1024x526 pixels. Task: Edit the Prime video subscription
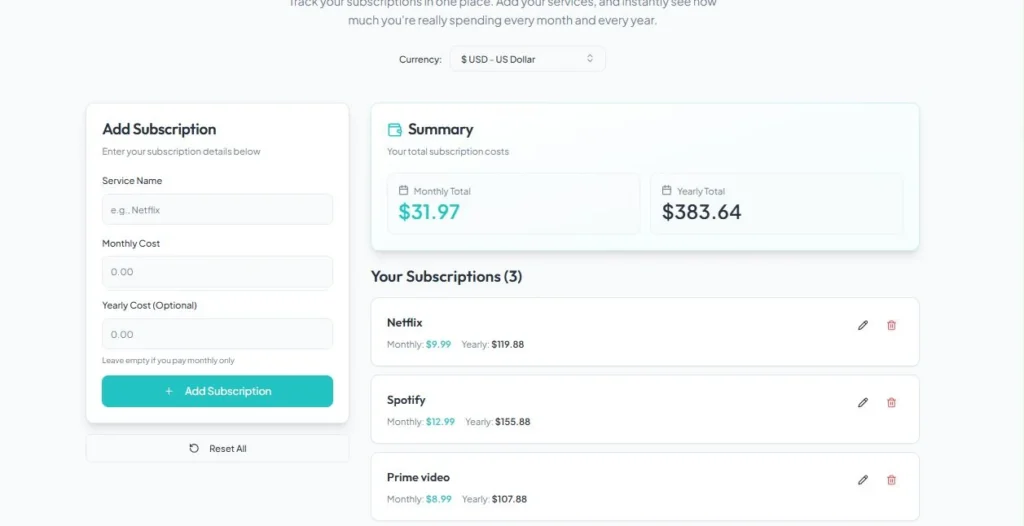click(x=863, y=480)
